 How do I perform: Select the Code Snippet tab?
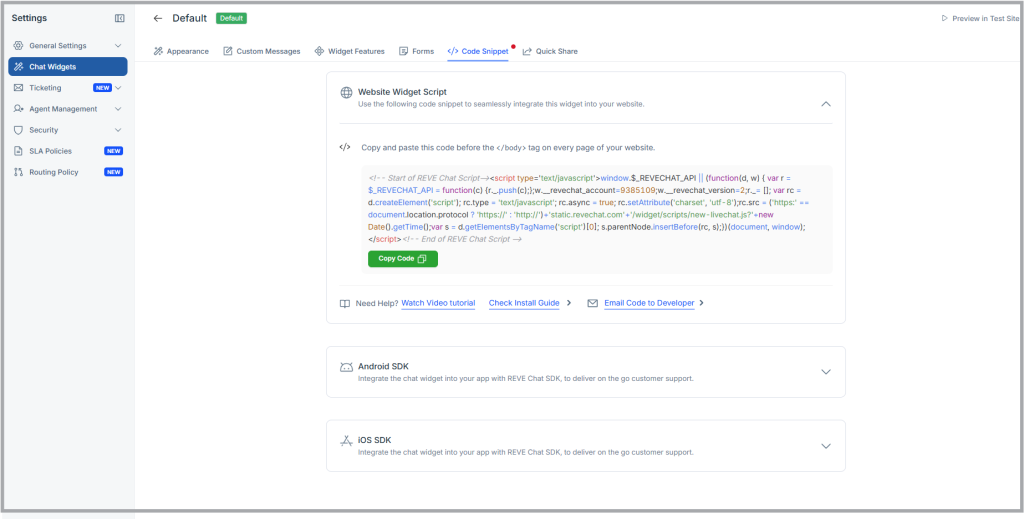(x=478, y=51)
